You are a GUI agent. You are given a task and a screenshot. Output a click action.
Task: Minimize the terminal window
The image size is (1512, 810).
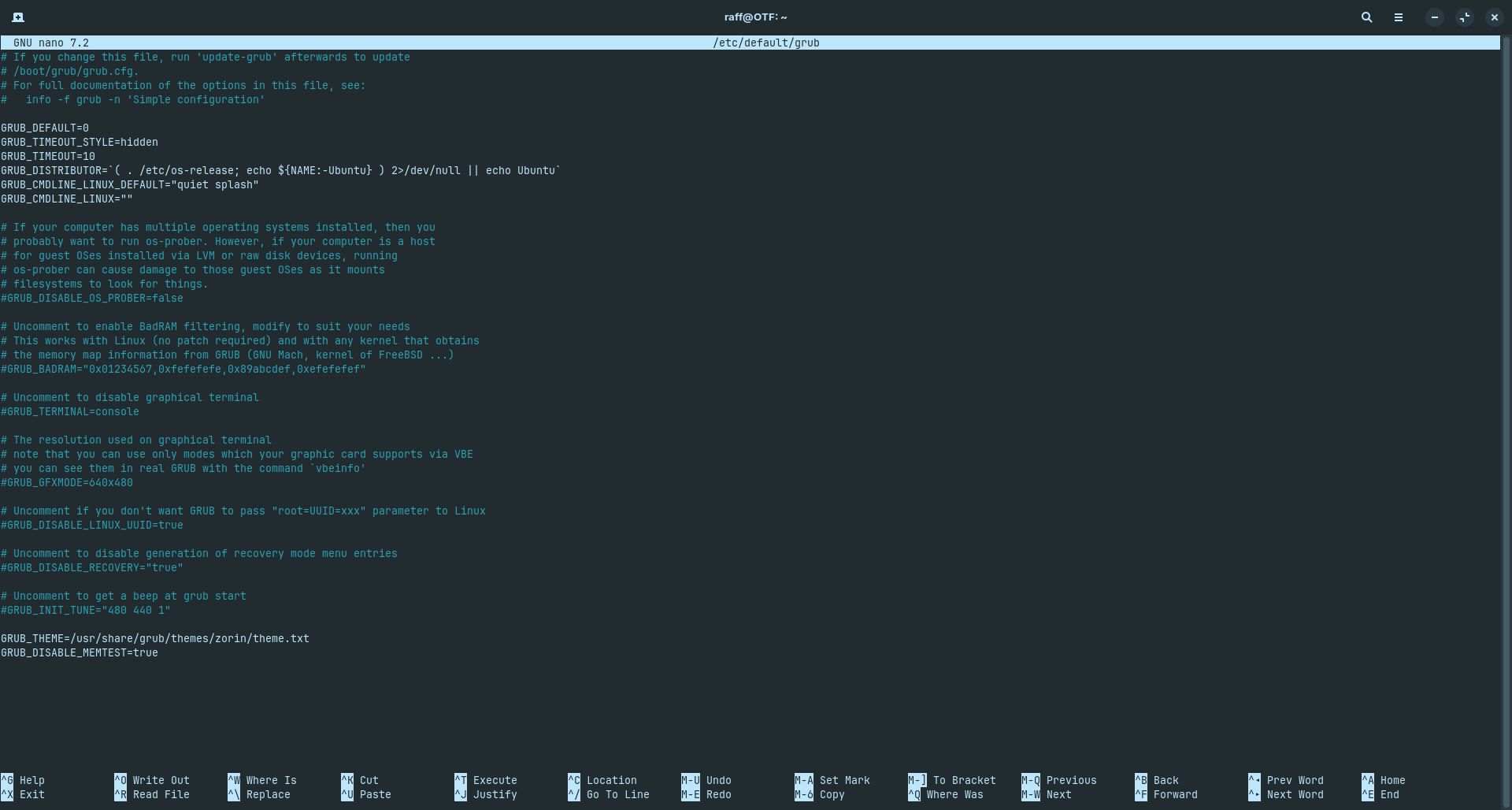[x=1435, y=17]
